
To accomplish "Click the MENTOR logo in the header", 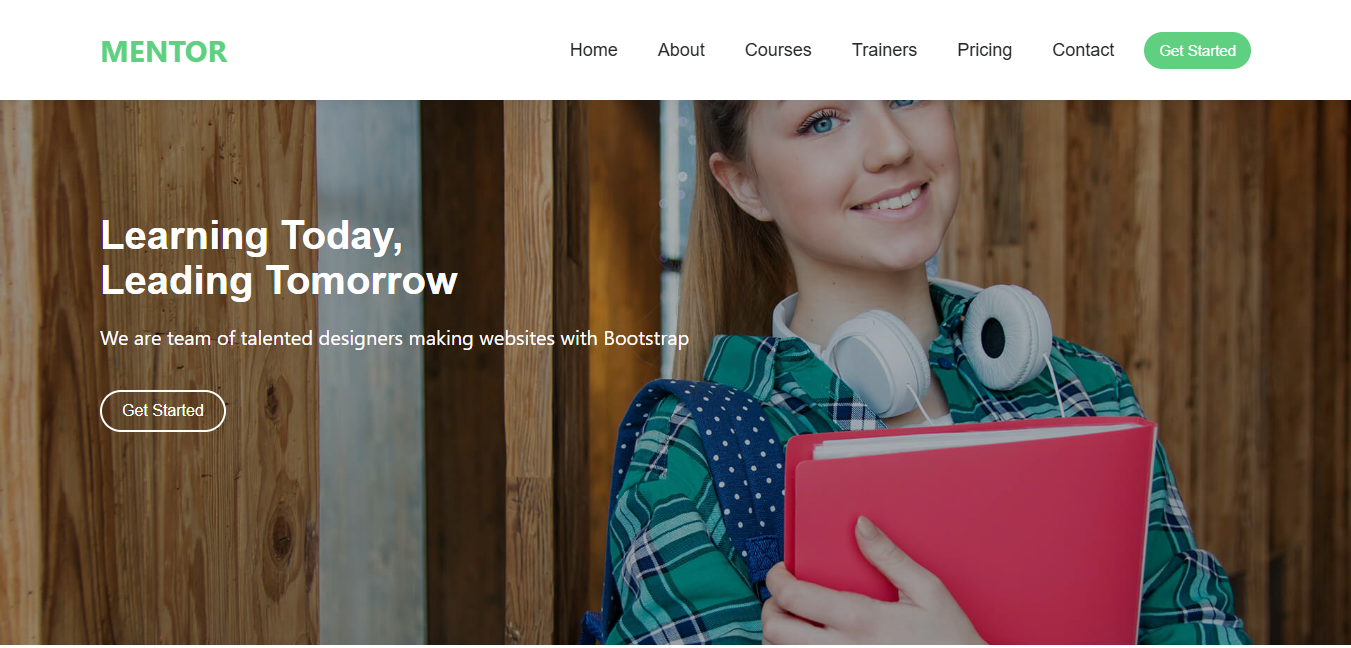I will (164, 51).
